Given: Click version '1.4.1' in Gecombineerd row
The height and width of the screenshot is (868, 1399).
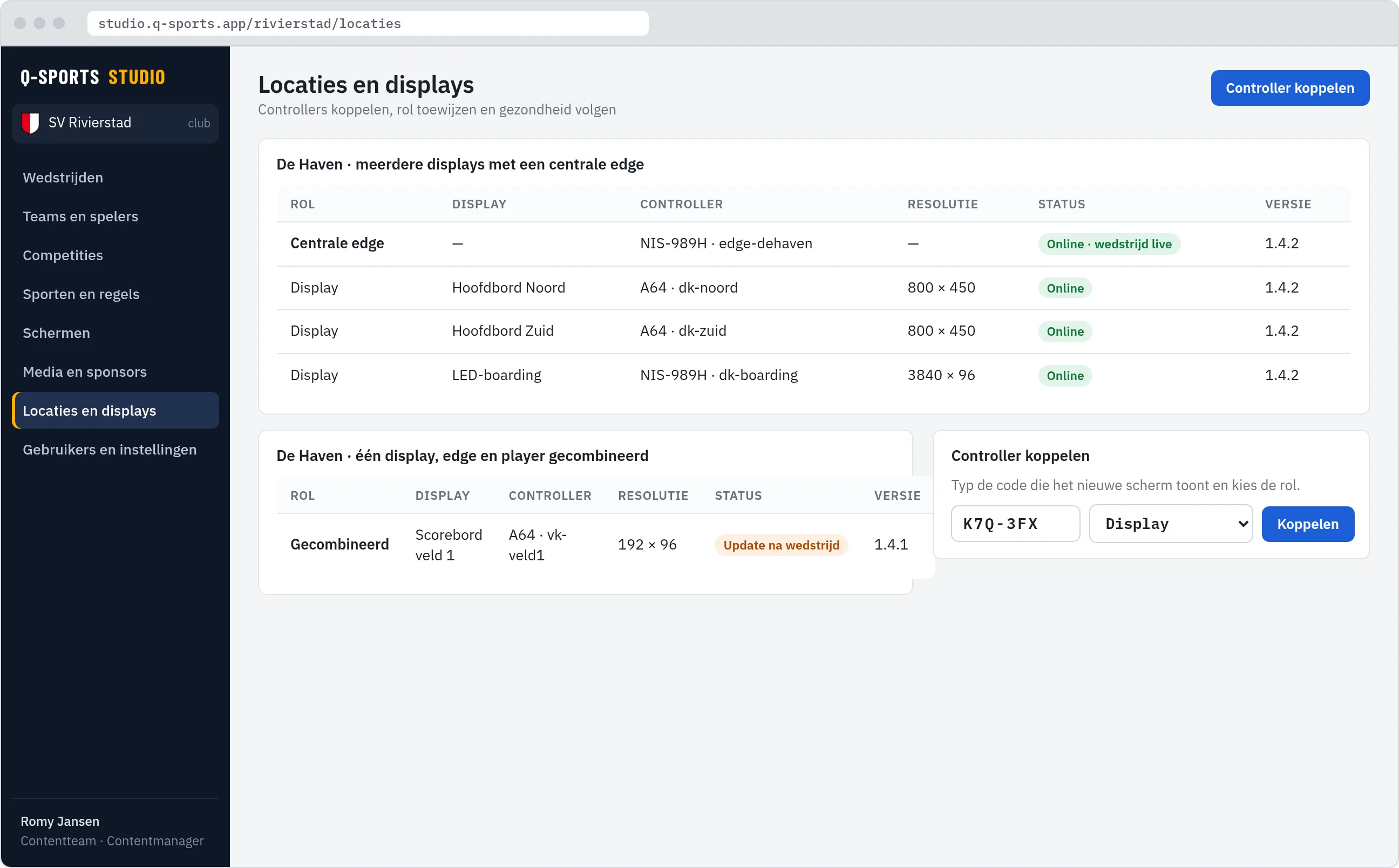Looking at the screenshot, I should click(x=891, y=544).
